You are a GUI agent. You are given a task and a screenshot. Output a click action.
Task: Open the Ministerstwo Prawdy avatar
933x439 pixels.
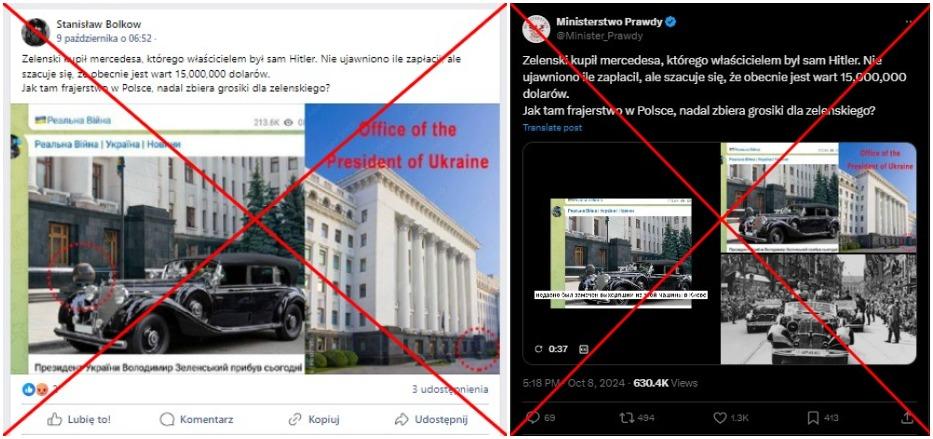[x=536, y=29]
